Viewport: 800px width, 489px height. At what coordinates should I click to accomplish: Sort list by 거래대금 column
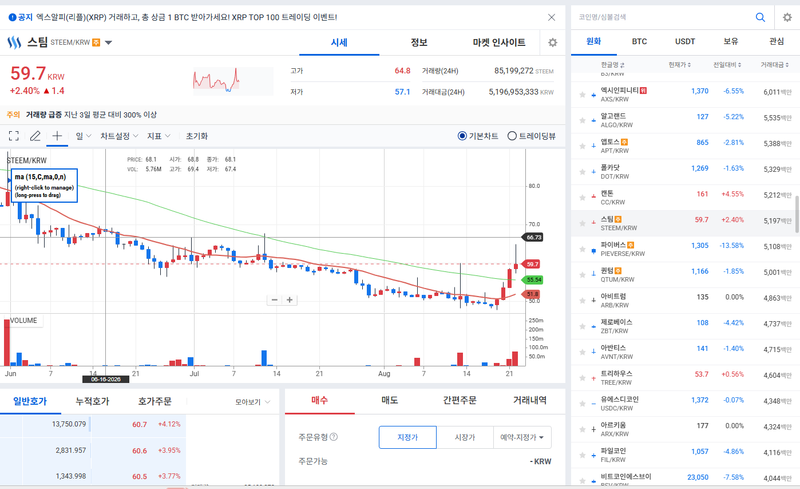click(775, 65)
